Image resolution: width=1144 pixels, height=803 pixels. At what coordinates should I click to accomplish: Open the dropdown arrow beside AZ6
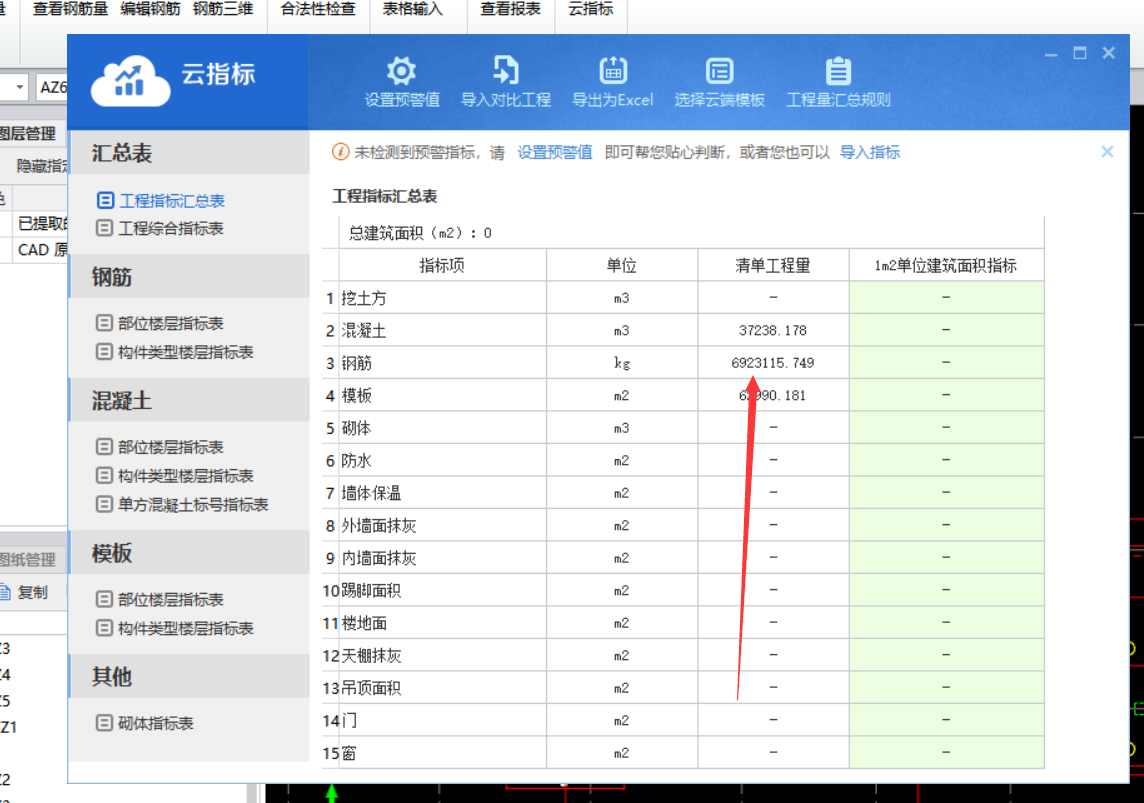20,88
